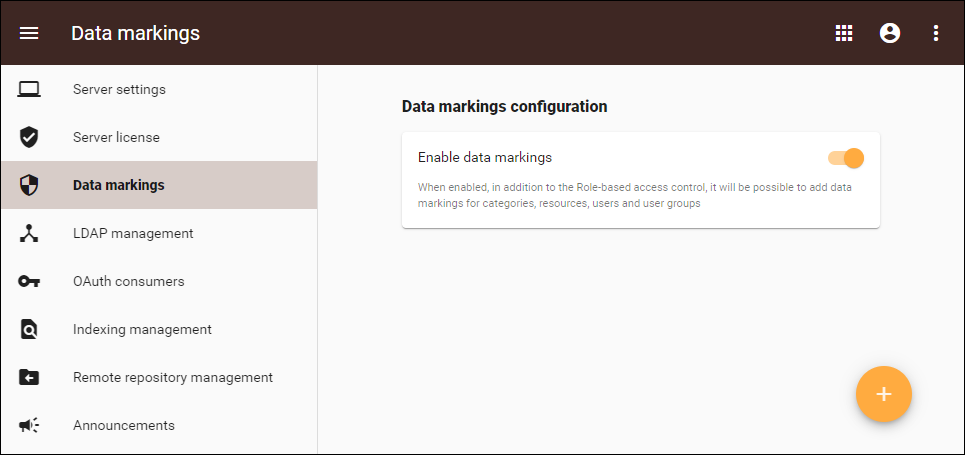Open Server license section
This screenshot has width=965, height=455.
[x=116, y=137]
